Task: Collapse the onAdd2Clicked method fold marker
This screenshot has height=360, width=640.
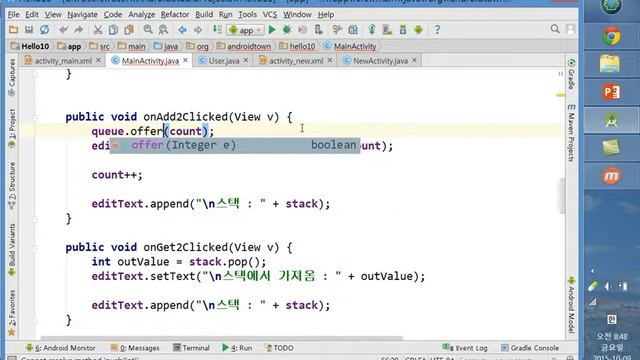Action: tap(35, 117)
